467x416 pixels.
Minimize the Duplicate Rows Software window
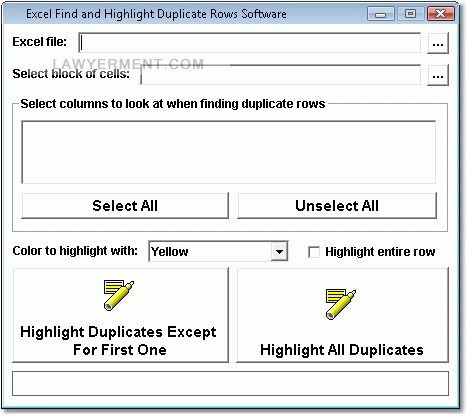tap(380, 14)
